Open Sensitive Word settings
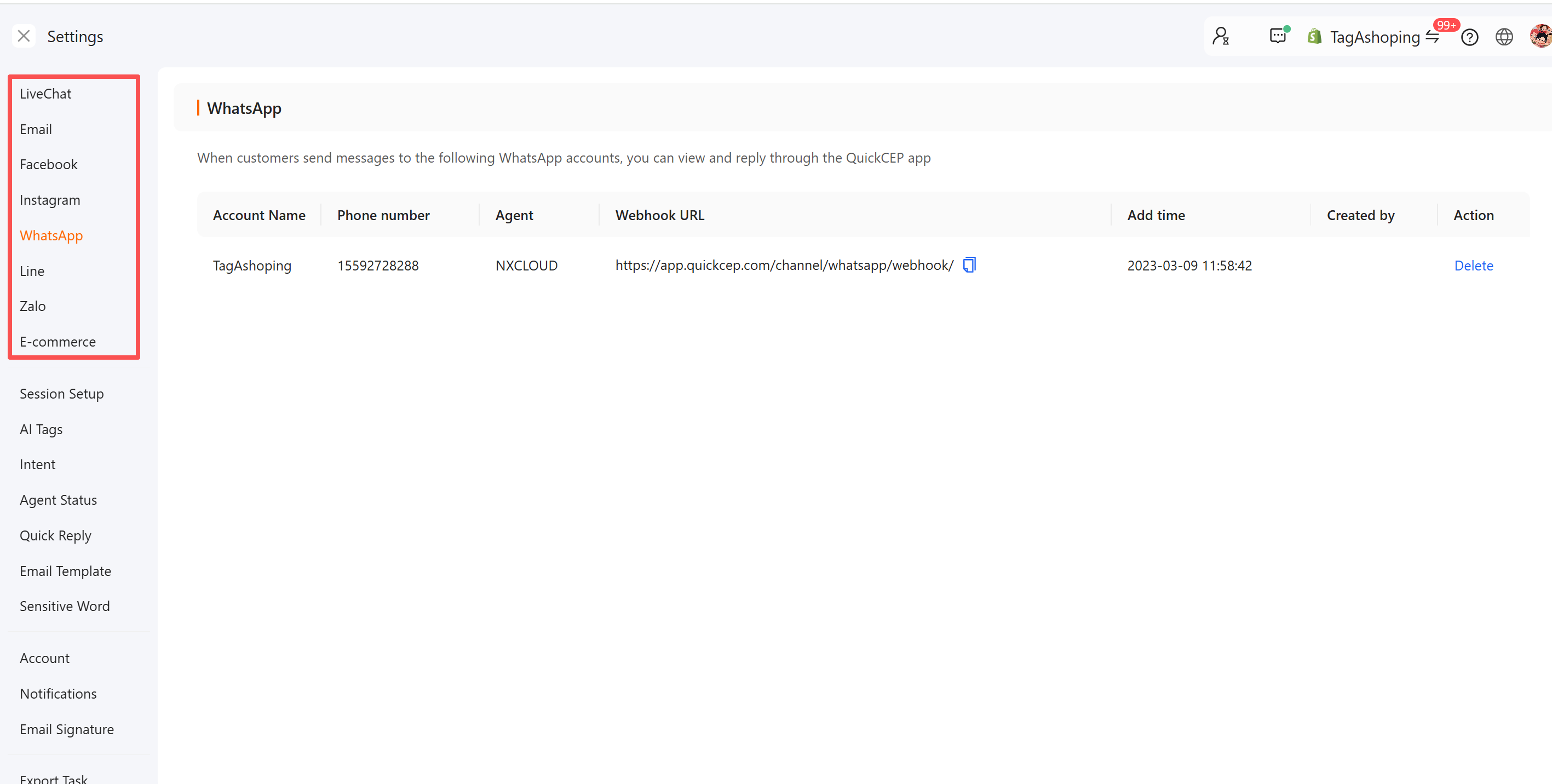 [65, 606]
